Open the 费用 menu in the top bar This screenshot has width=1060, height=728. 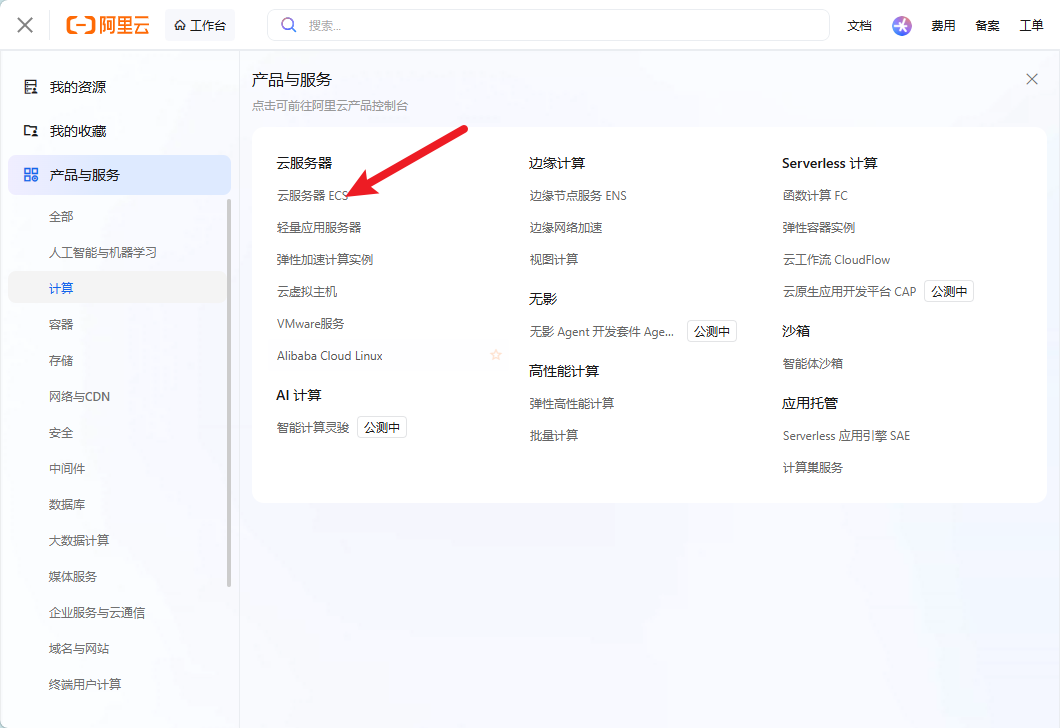pos(943,26)
